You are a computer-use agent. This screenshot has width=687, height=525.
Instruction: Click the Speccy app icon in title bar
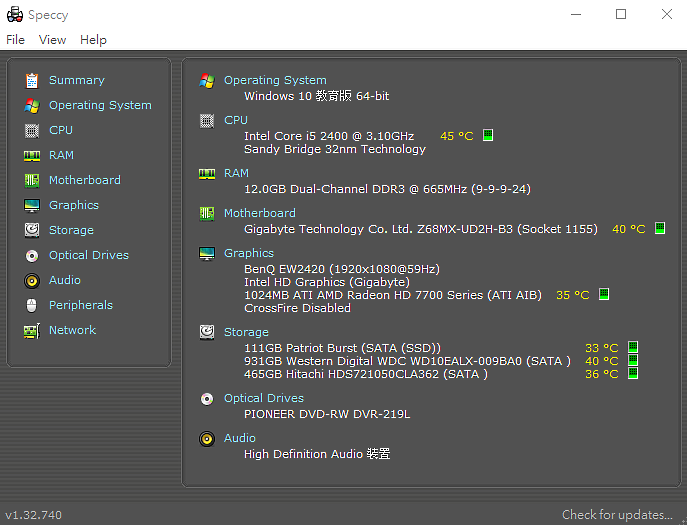click(x=15, y=14)
